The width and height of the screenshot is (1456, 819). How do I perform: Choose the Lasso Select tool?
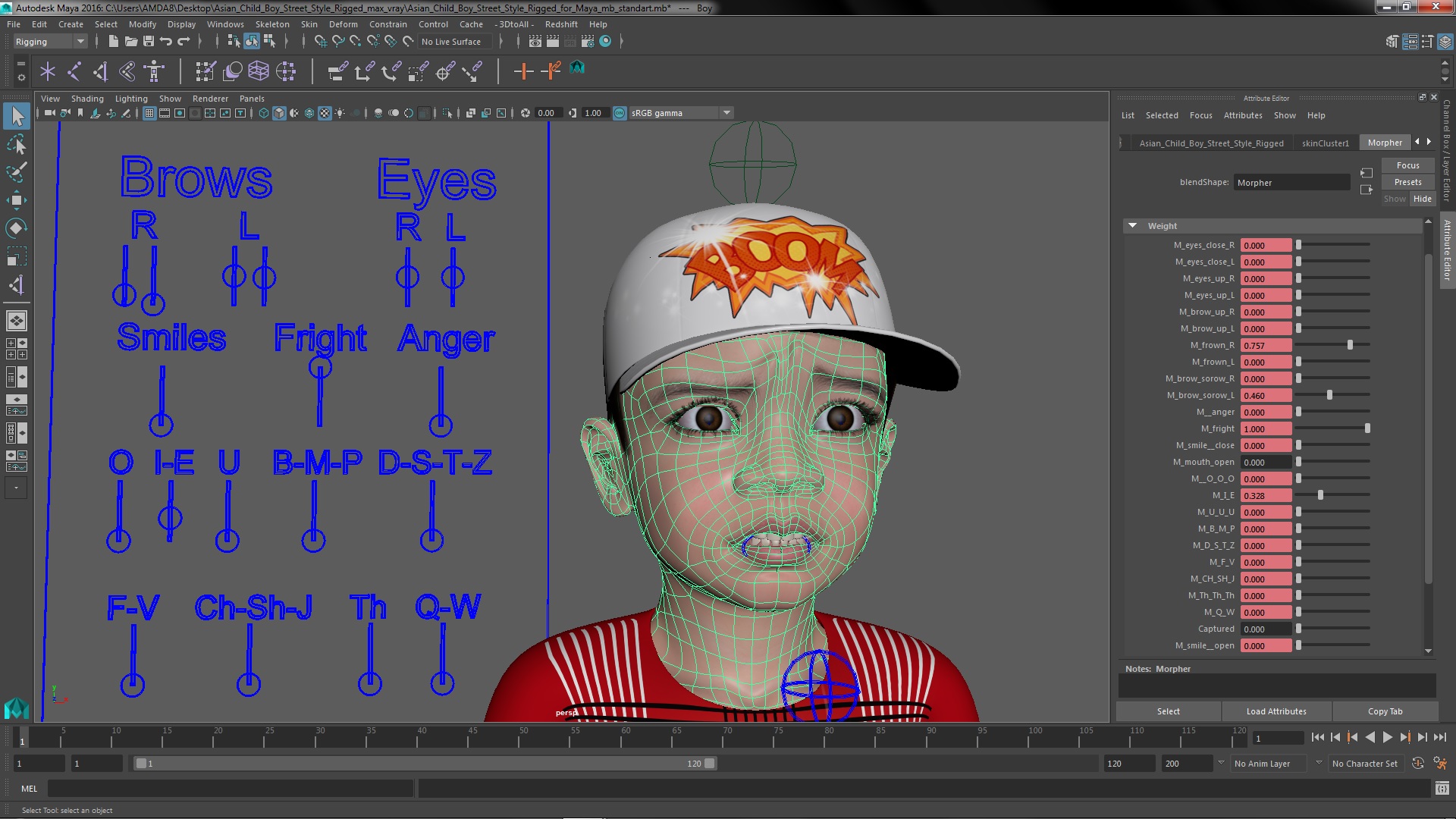17,144
